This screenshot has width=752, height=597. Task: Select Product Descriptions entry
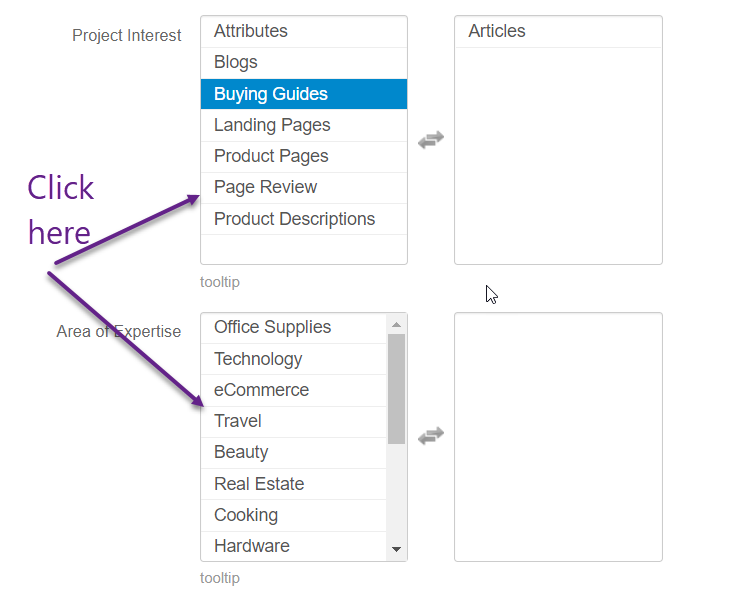304,219
